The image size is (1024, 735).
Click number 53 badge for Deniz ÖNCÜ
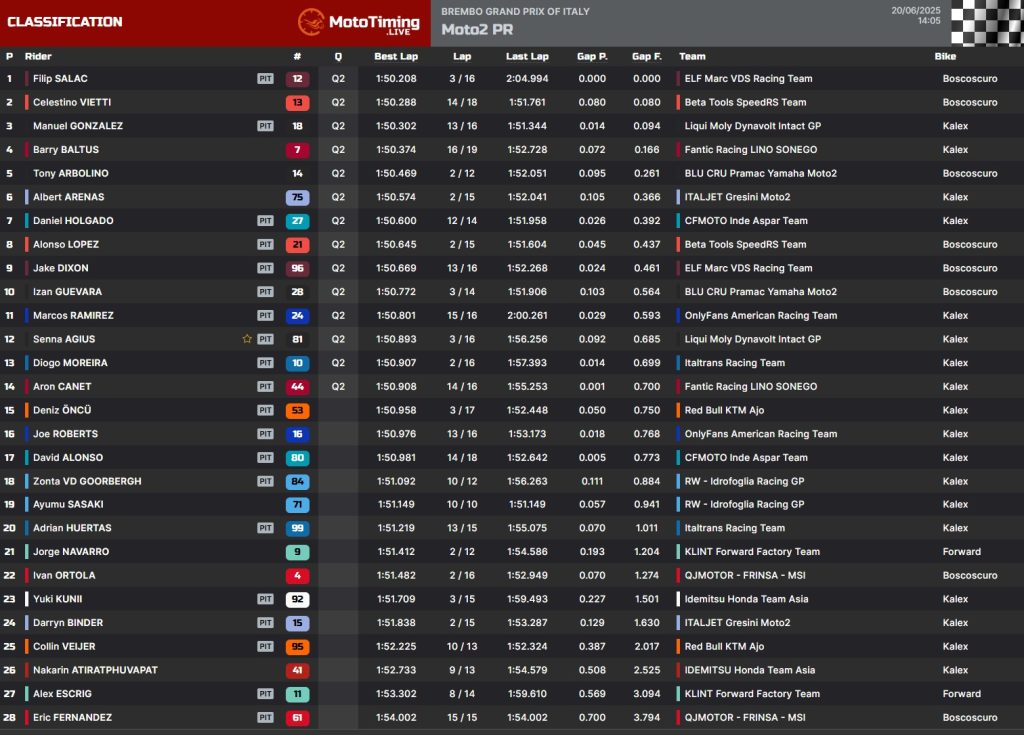[297, 410]
